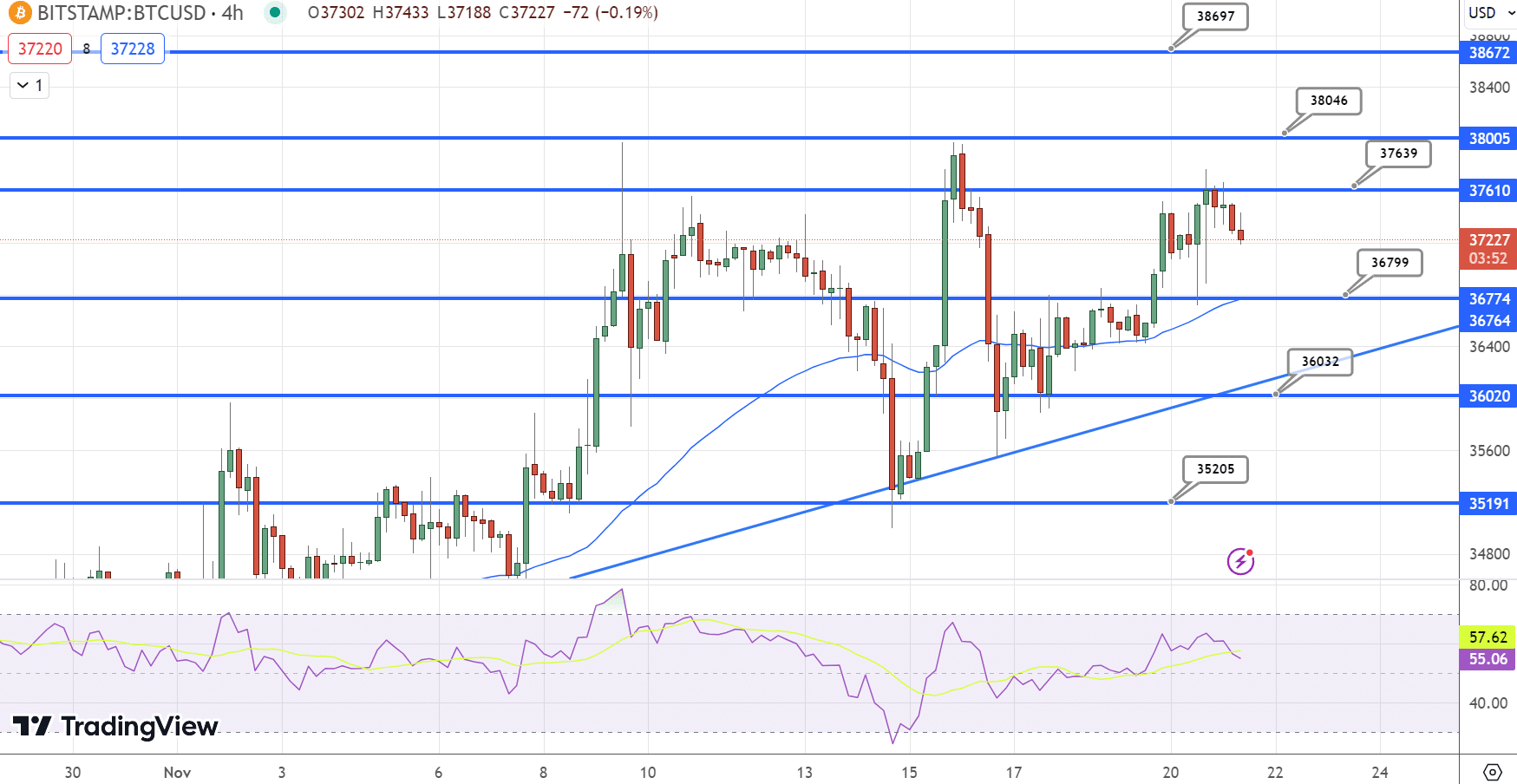Viewport: 1517px width, 784px height.
Task: Select the 36799 price callout label
Action: (x=1389, y=263)
